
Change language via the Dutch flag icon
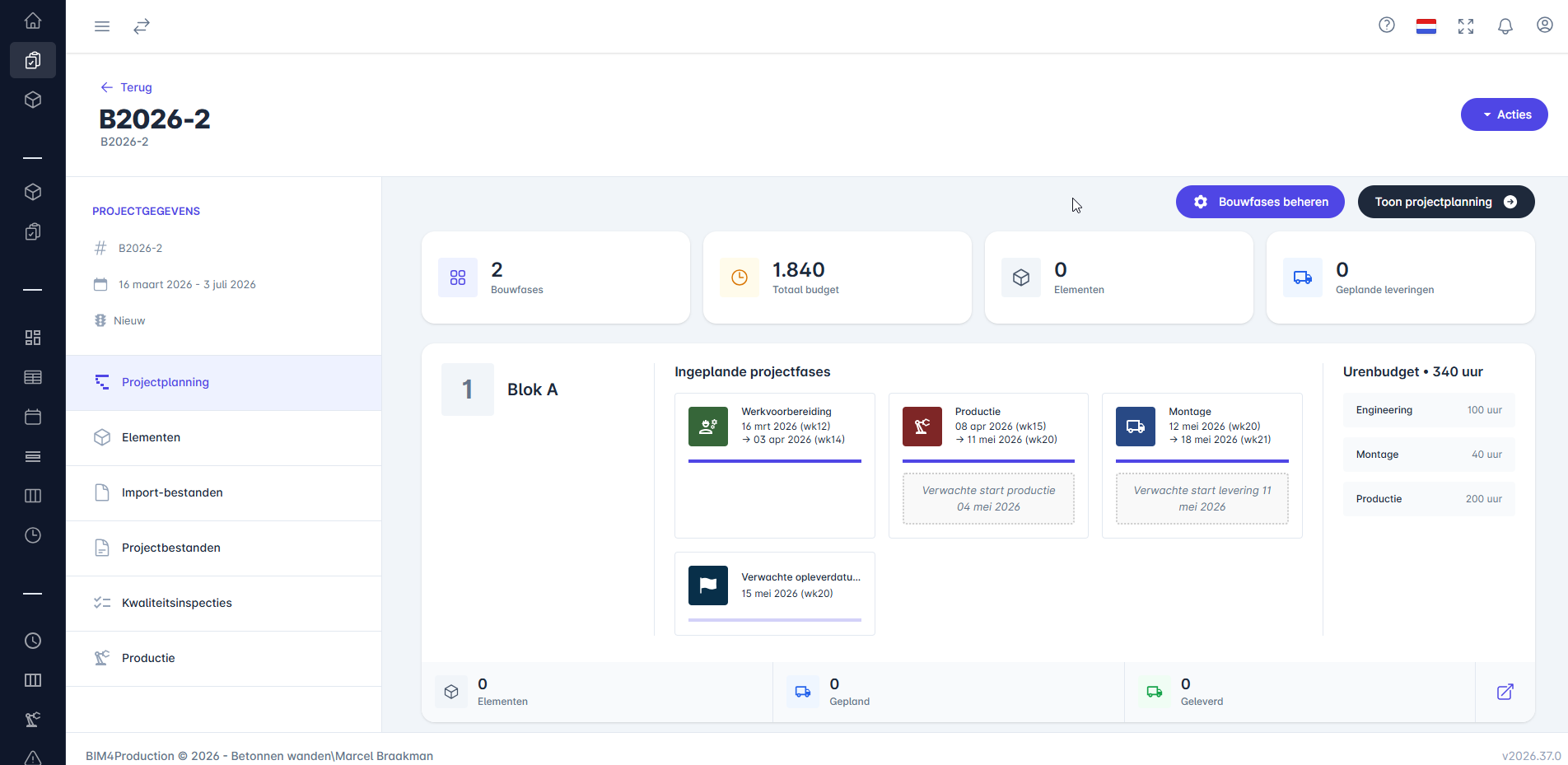coord(1426,26)
